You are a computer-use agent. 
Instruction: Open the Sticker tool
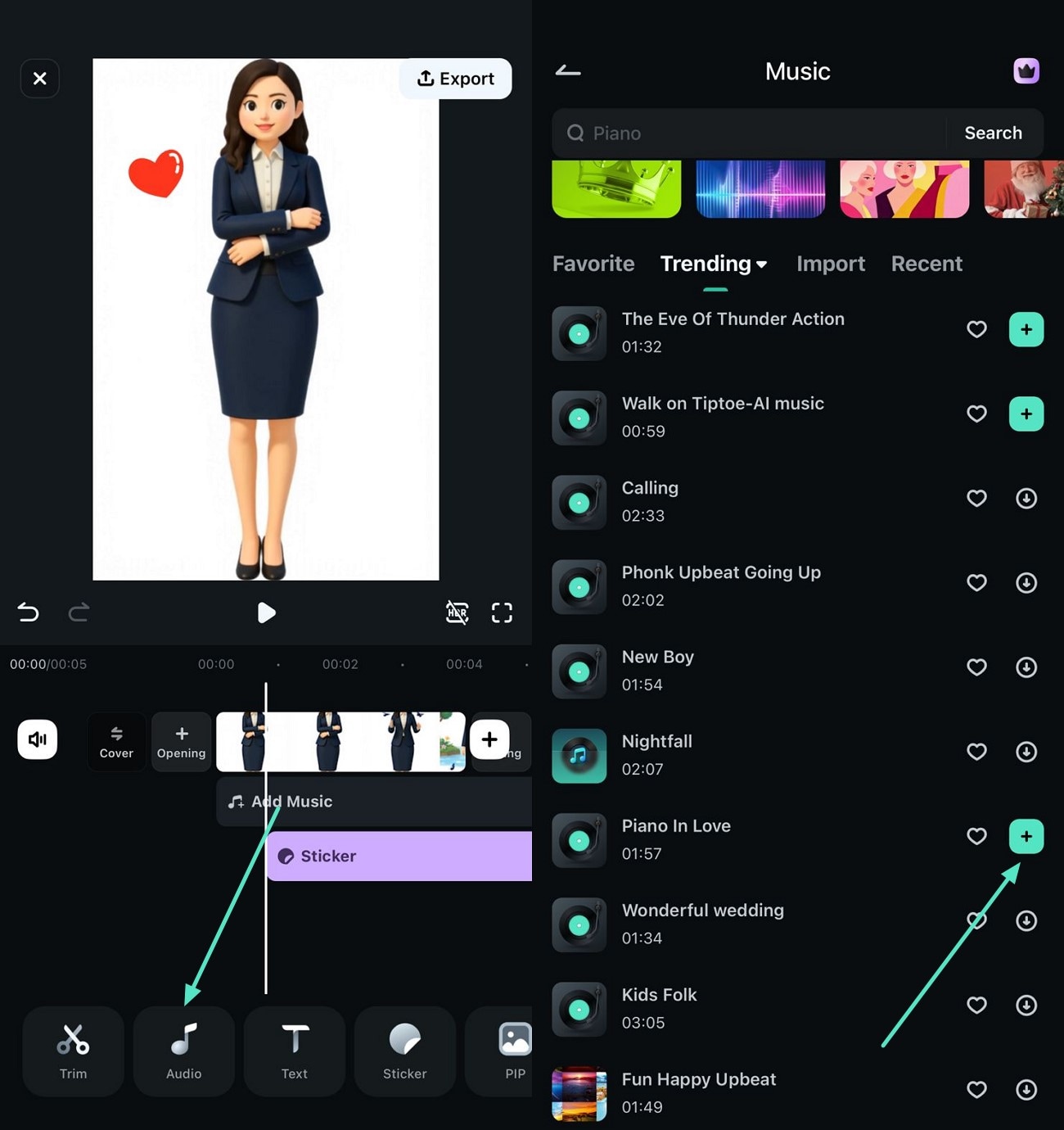405,1051
